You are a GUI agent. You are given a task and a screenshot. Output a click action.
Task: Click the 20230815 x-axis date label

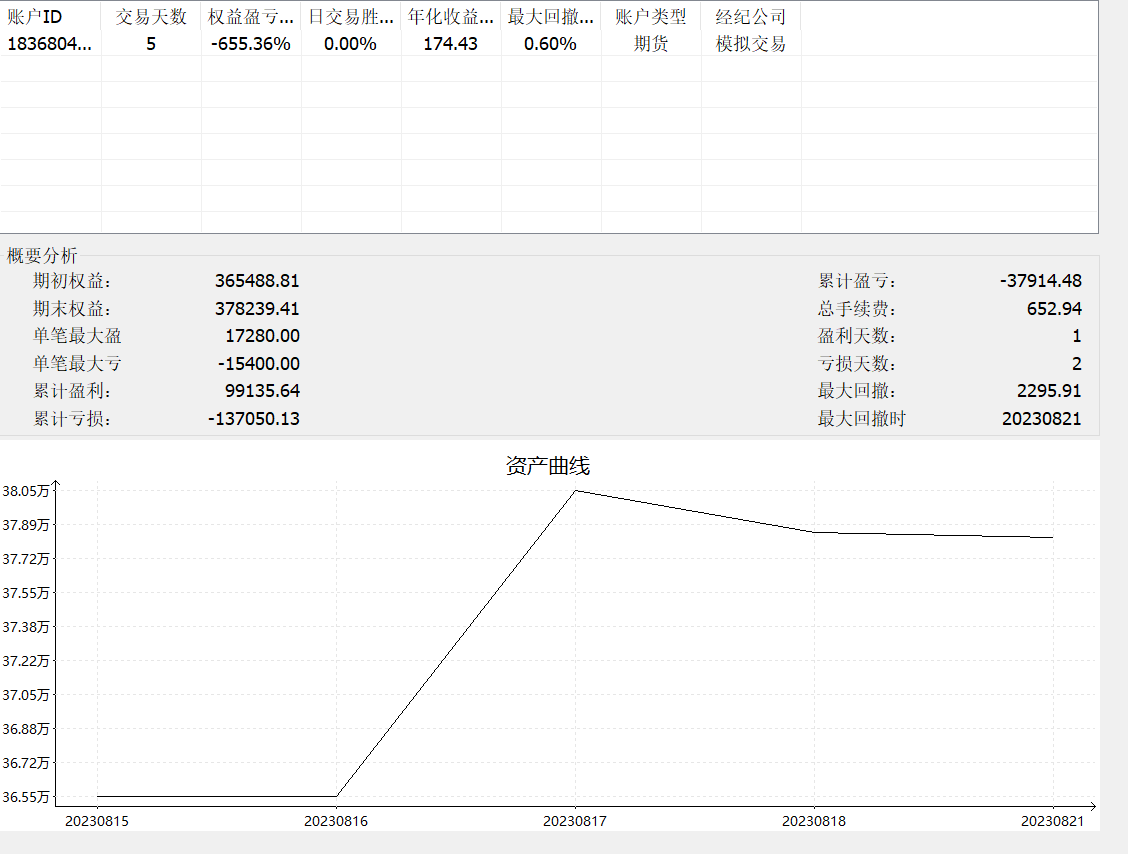coord(97,821)
